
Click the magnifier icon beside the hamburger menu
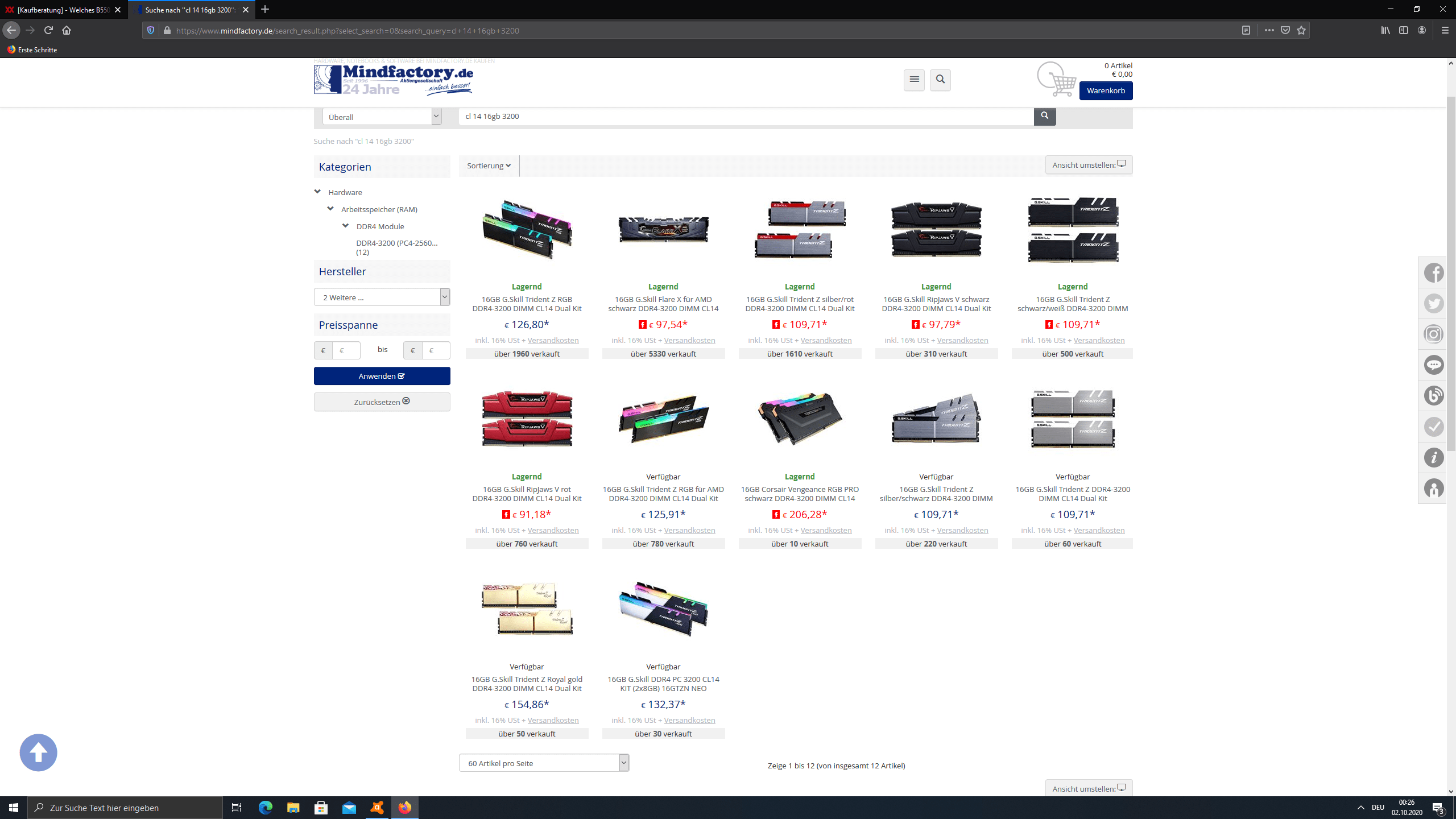(x=940, y=80)
